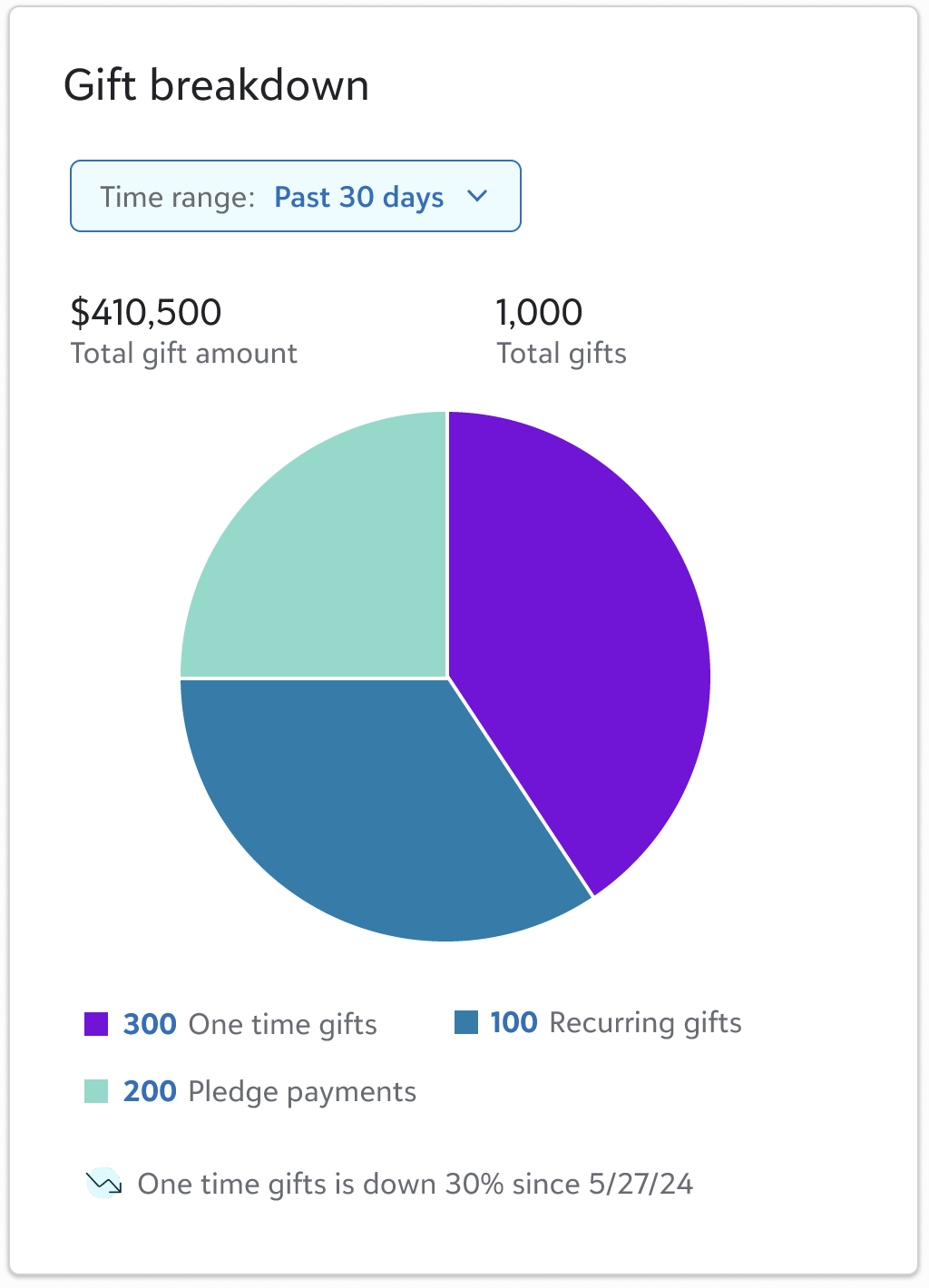The height and width of the screenshot is (1288, 929).
Task: Expand the Time range chevron arrow
Action: 477,196
